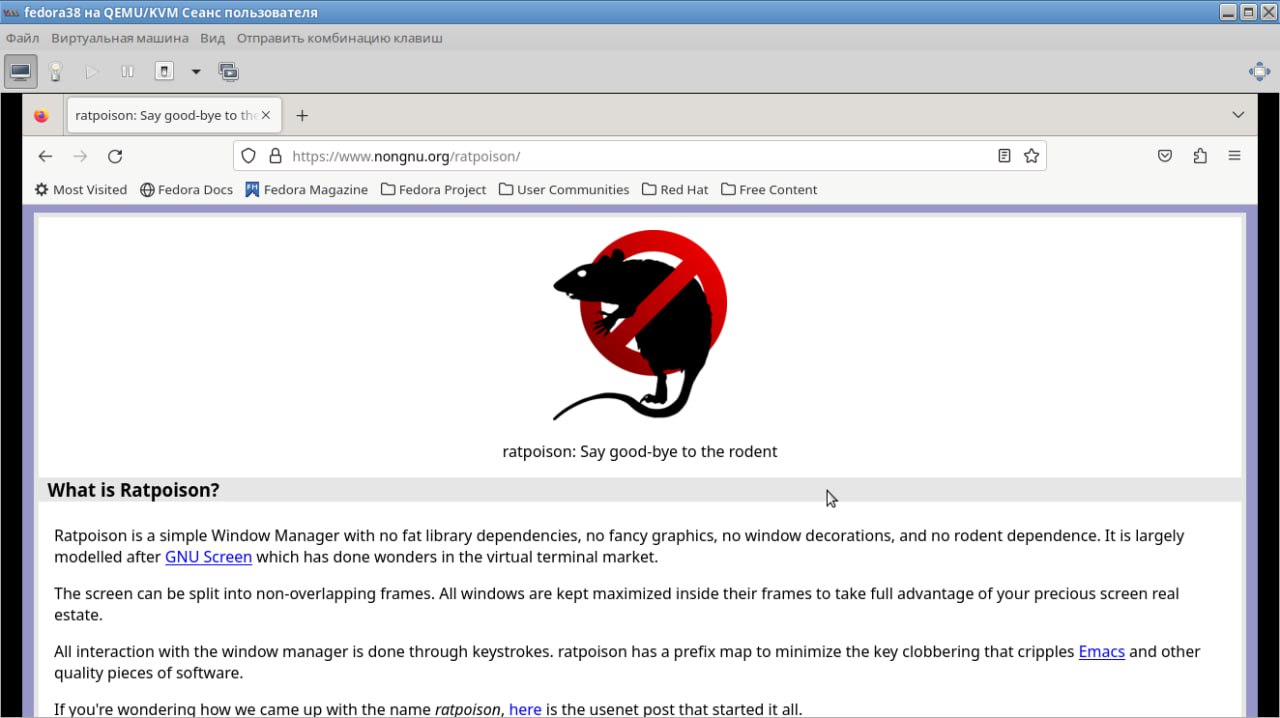Open shutdown options dropdown arrow
The width and height of the screenshot is (1280, 718).
pyautogui.click(x=196, y=72)
